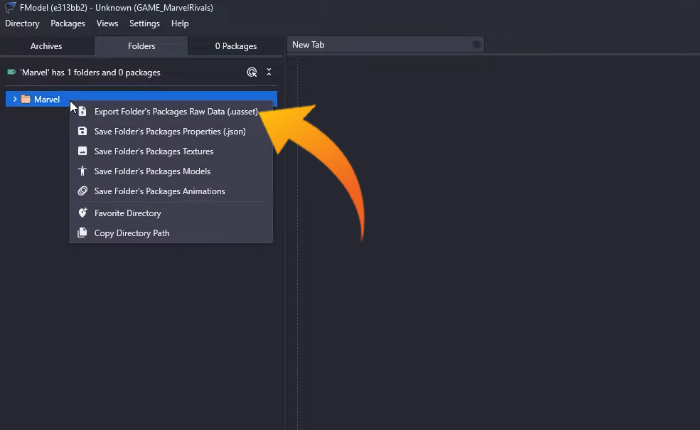
Task: Click the Export Raw Data file icon
Action: [x=83, y=112]
